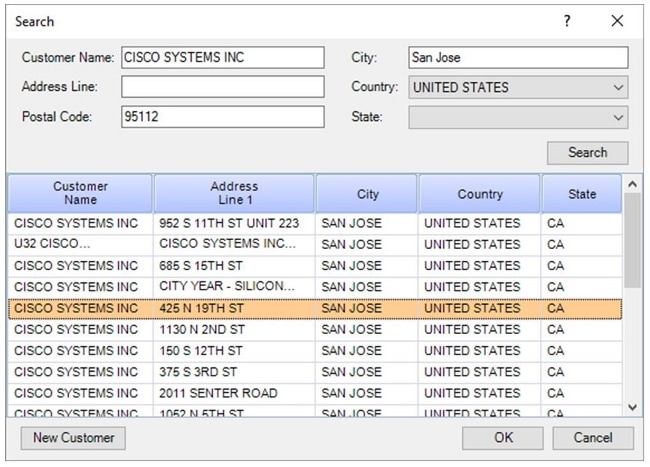The image size is (650, 467).
Task: Select the U32 CISCO... customer row
Action: (x=315, y=244)
